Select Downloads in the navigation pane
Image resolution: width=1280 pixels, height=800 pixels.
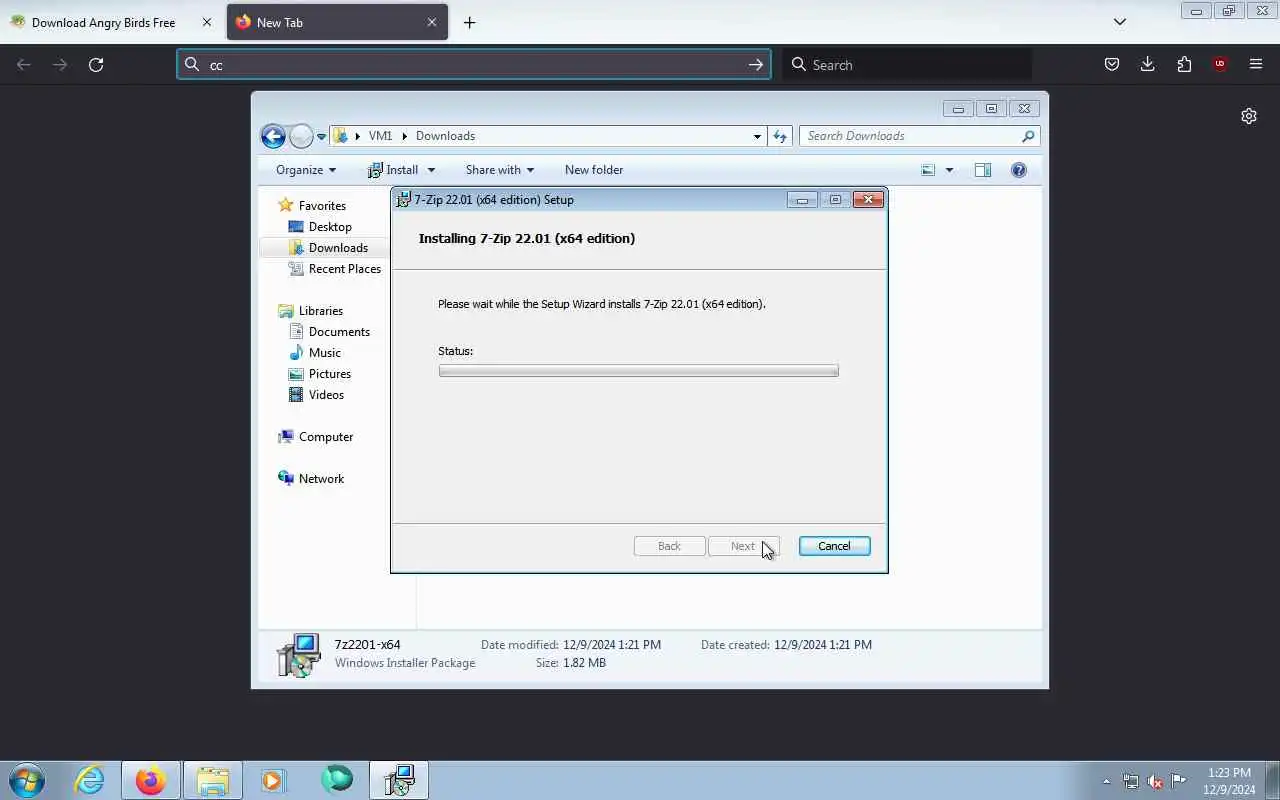[x=338, y=248]
